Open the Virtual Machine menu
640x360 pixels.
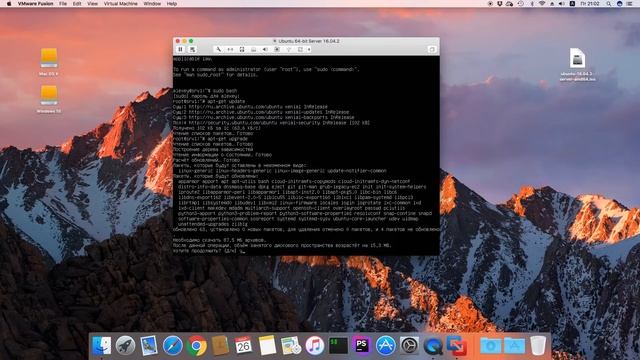pos(120,4)
